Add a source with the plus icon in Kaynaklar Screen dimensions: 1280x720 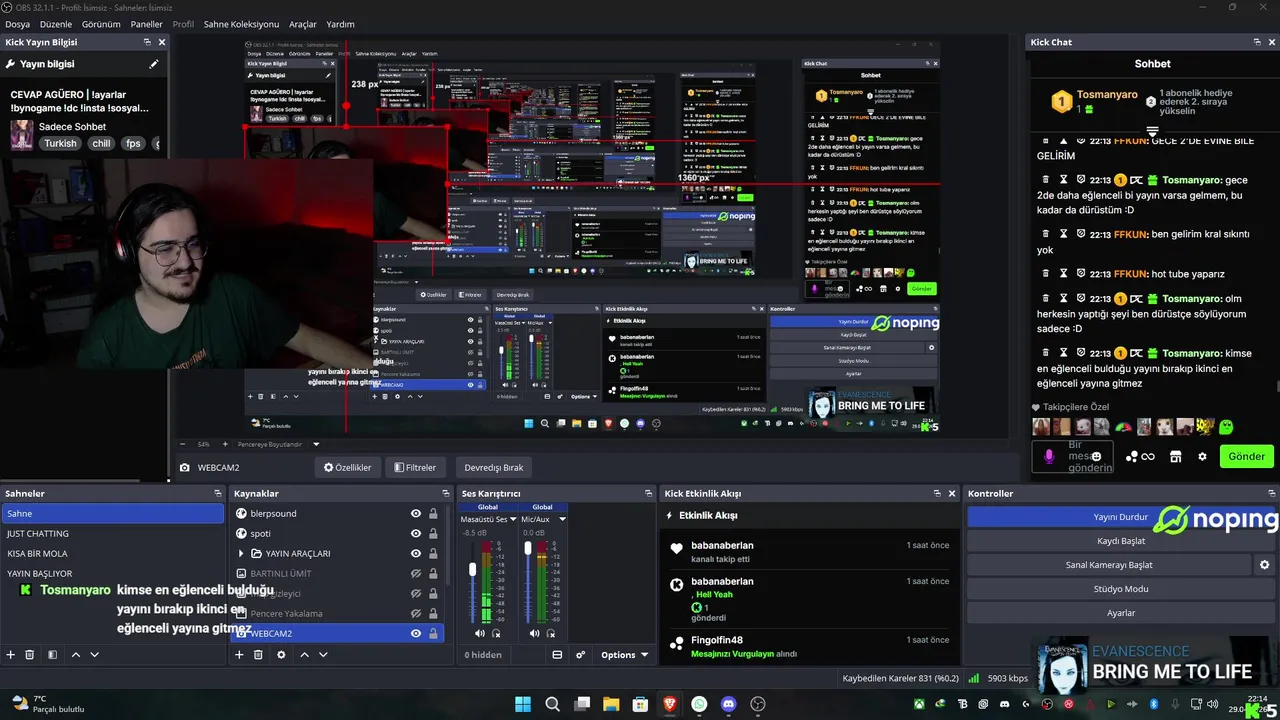tap(239, 655)
